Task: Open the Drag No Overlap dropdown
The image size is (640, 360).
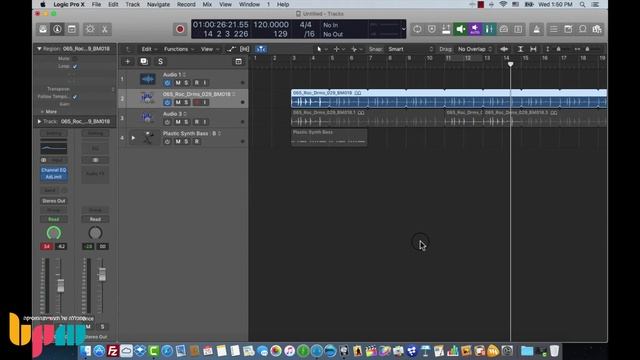Action: coord(475,49)
